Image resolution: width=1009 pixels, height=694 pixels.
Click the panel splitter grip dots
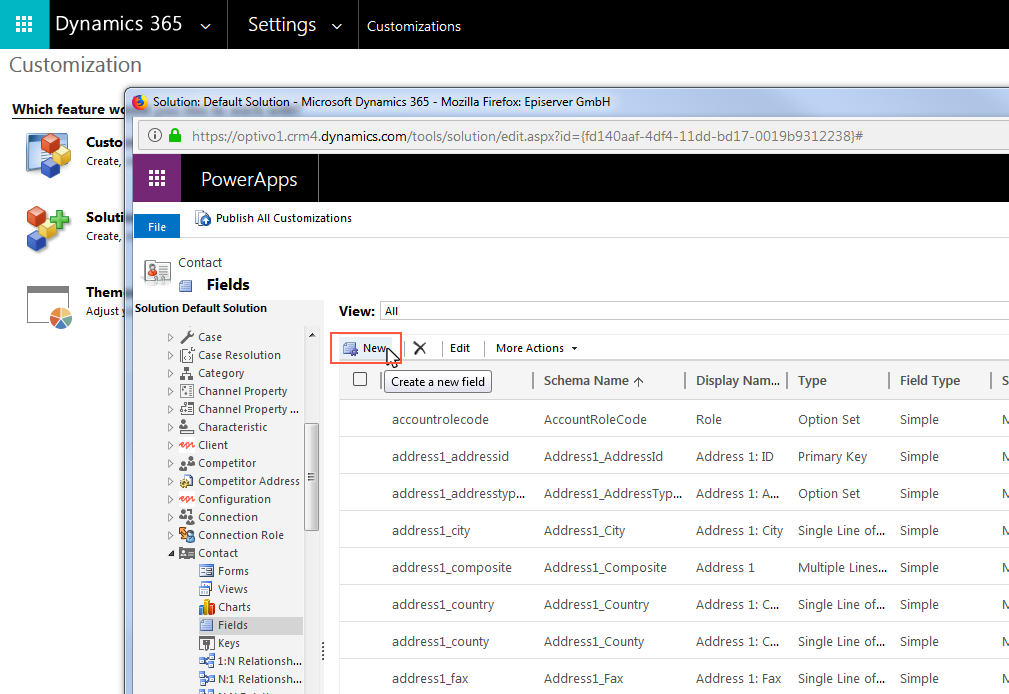[323, 651]
